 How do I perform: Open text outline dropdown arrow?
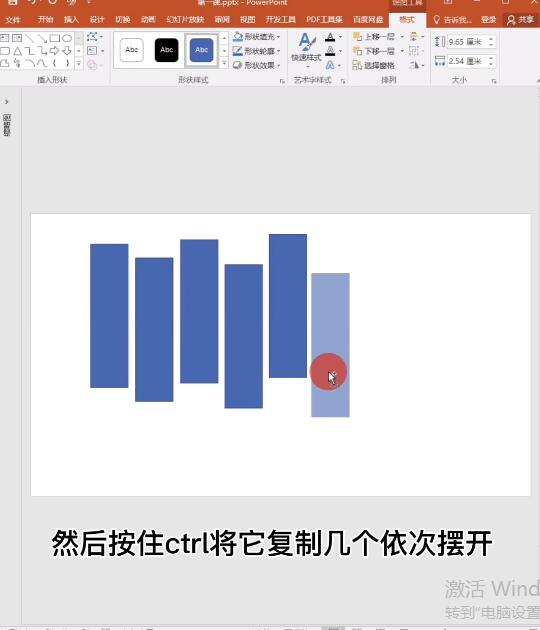(341, 51)
